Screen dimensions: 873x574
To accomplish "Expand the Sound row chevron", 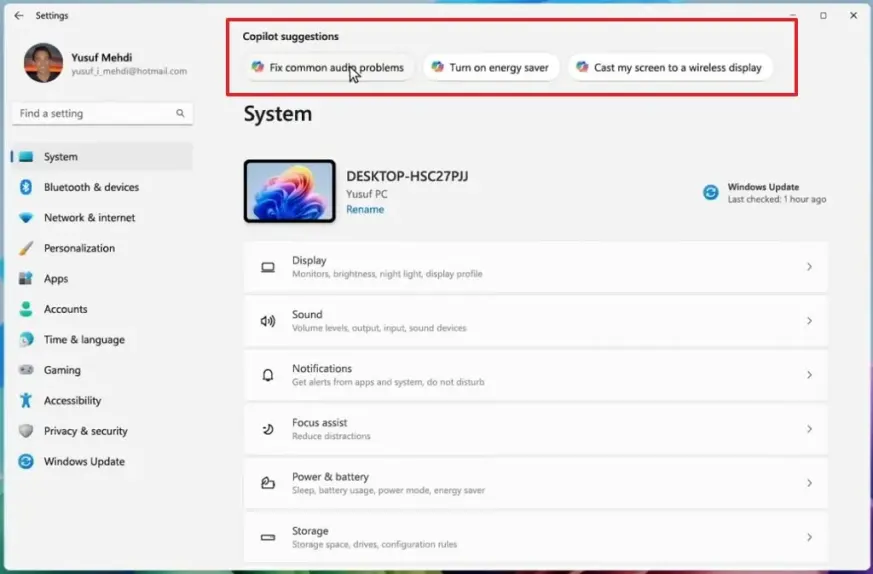I will point(809,321).
